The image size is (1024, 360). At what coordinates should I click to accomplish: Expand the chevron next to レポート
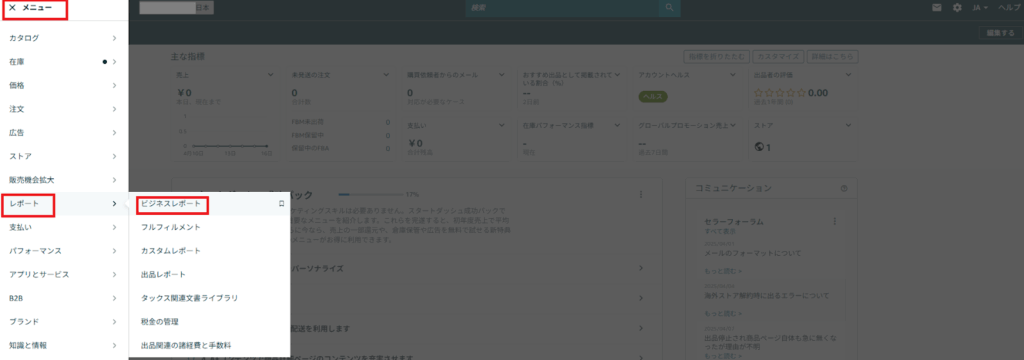(x=114, y=204)
